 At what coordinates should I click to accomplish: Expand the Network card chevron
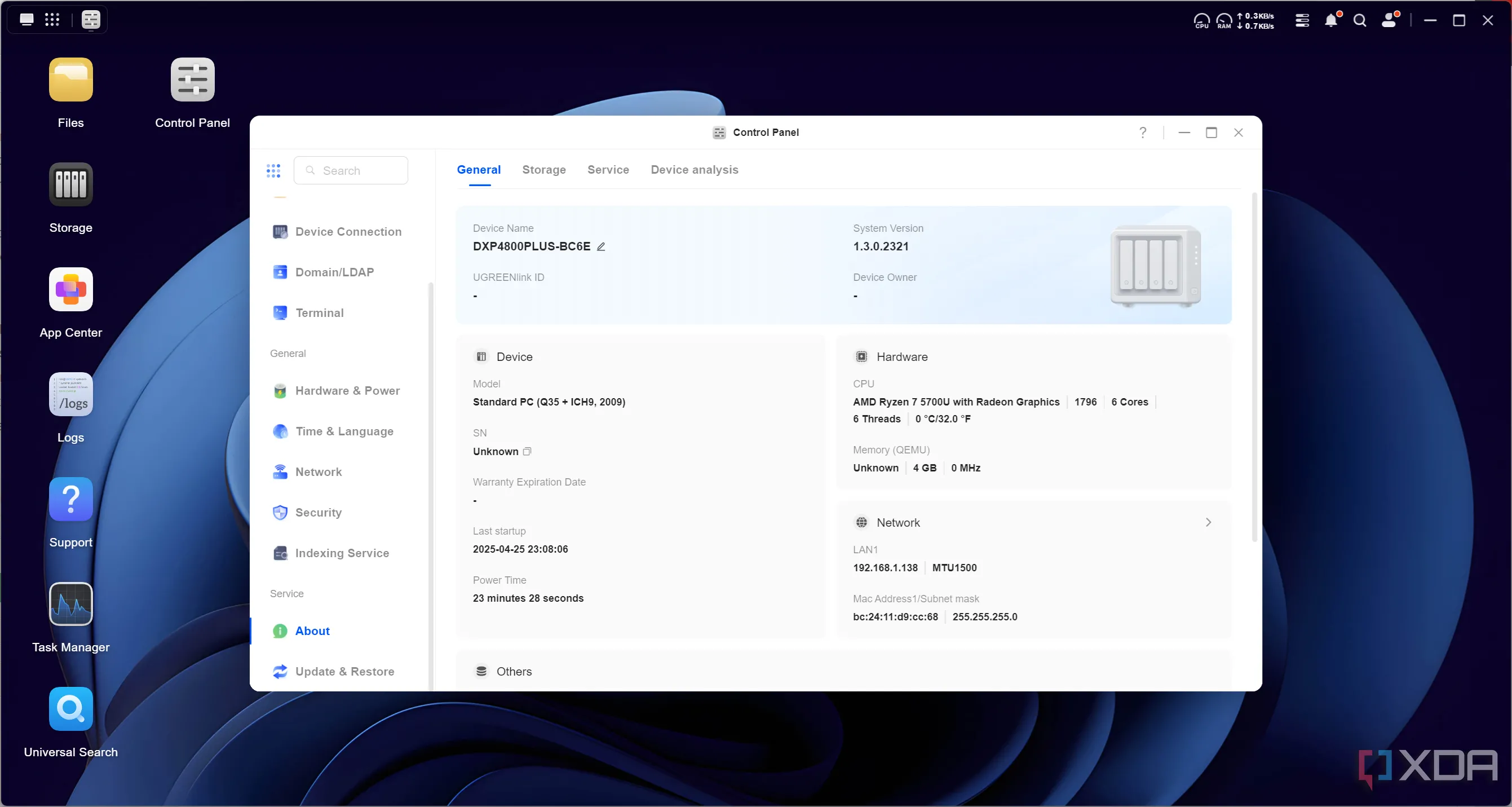(1209, 523)
